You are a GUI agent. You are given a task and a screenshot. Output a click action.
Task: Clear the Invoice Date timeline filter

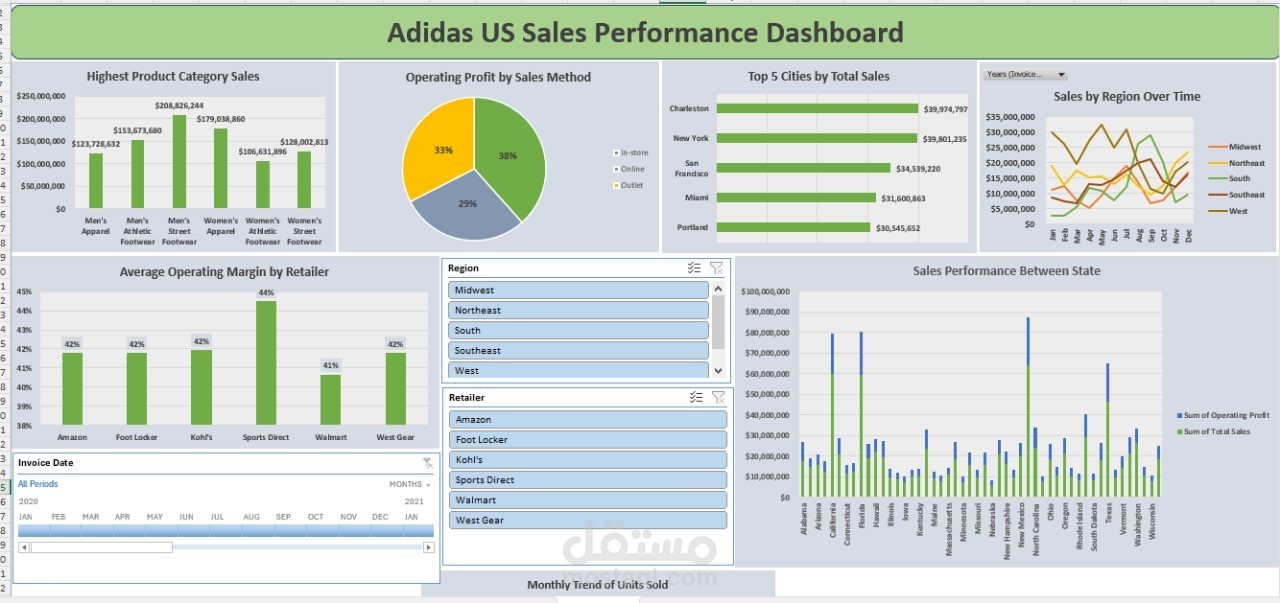point(428,463)
